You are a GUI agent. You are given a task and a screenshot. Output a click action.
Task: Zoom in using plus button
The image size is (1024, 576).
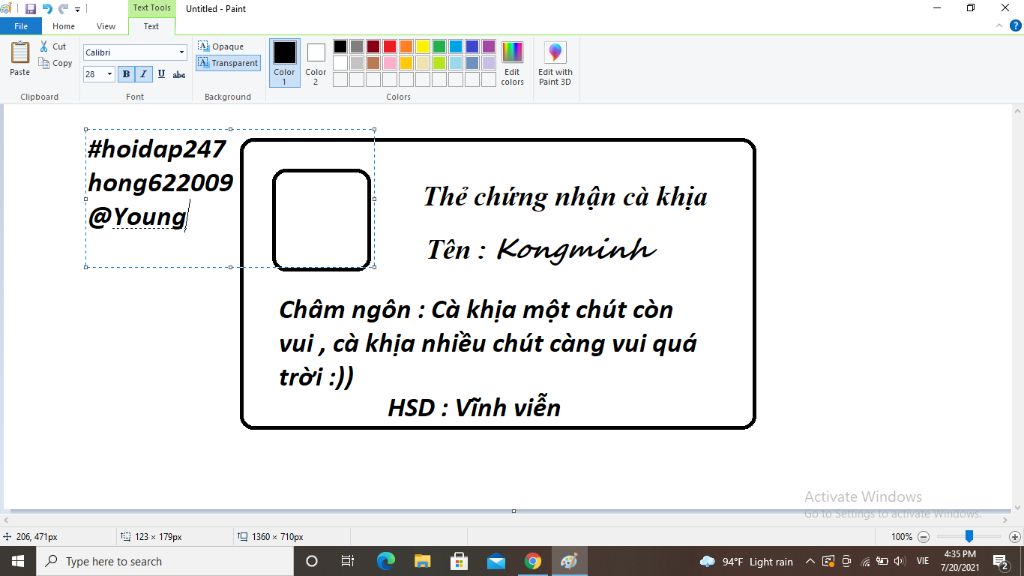click(1014, 537)
